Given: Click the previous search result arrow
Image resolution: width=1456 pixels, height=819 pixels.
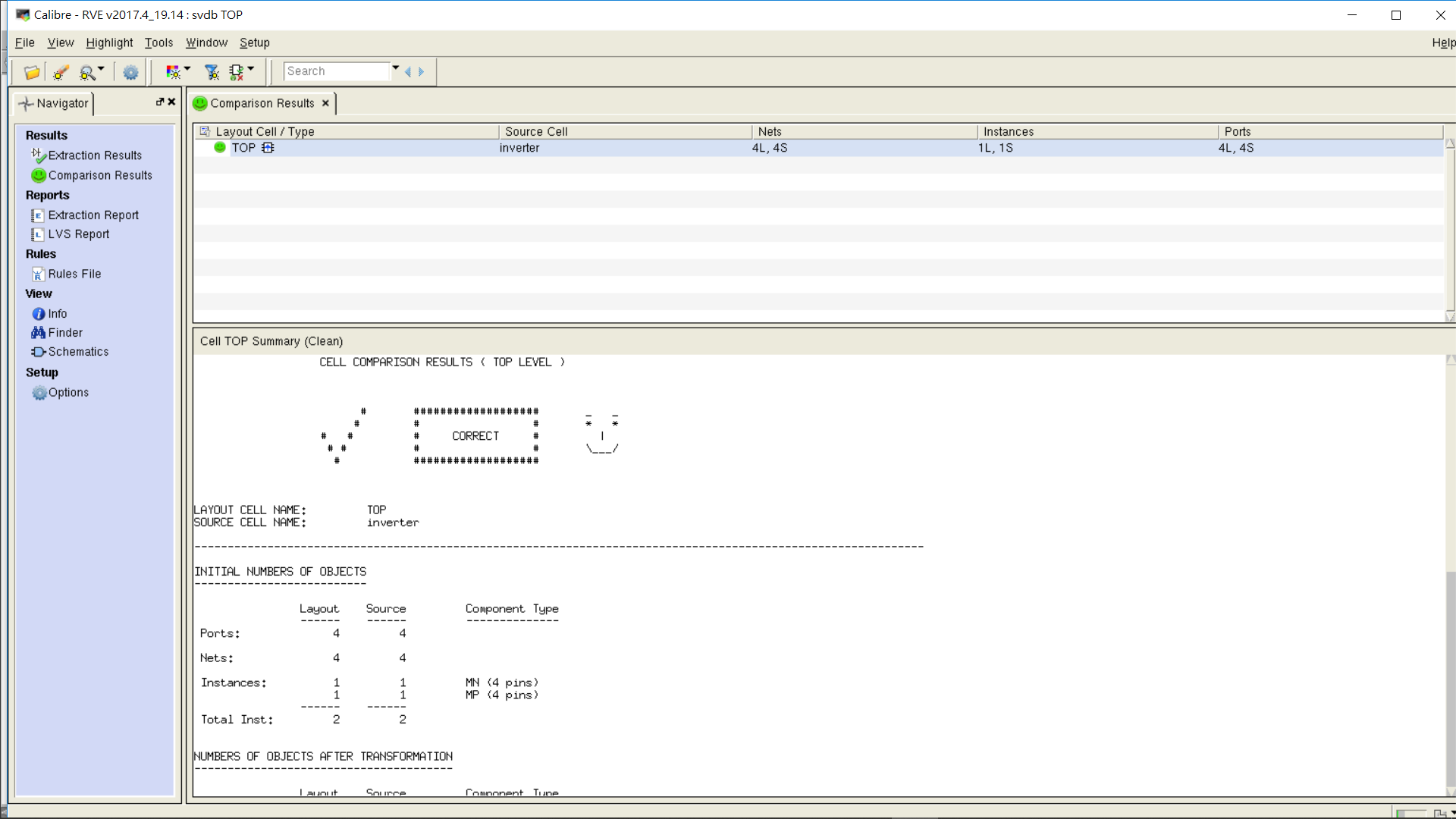Looking at the screenshot, I should [x=408, y=72].
